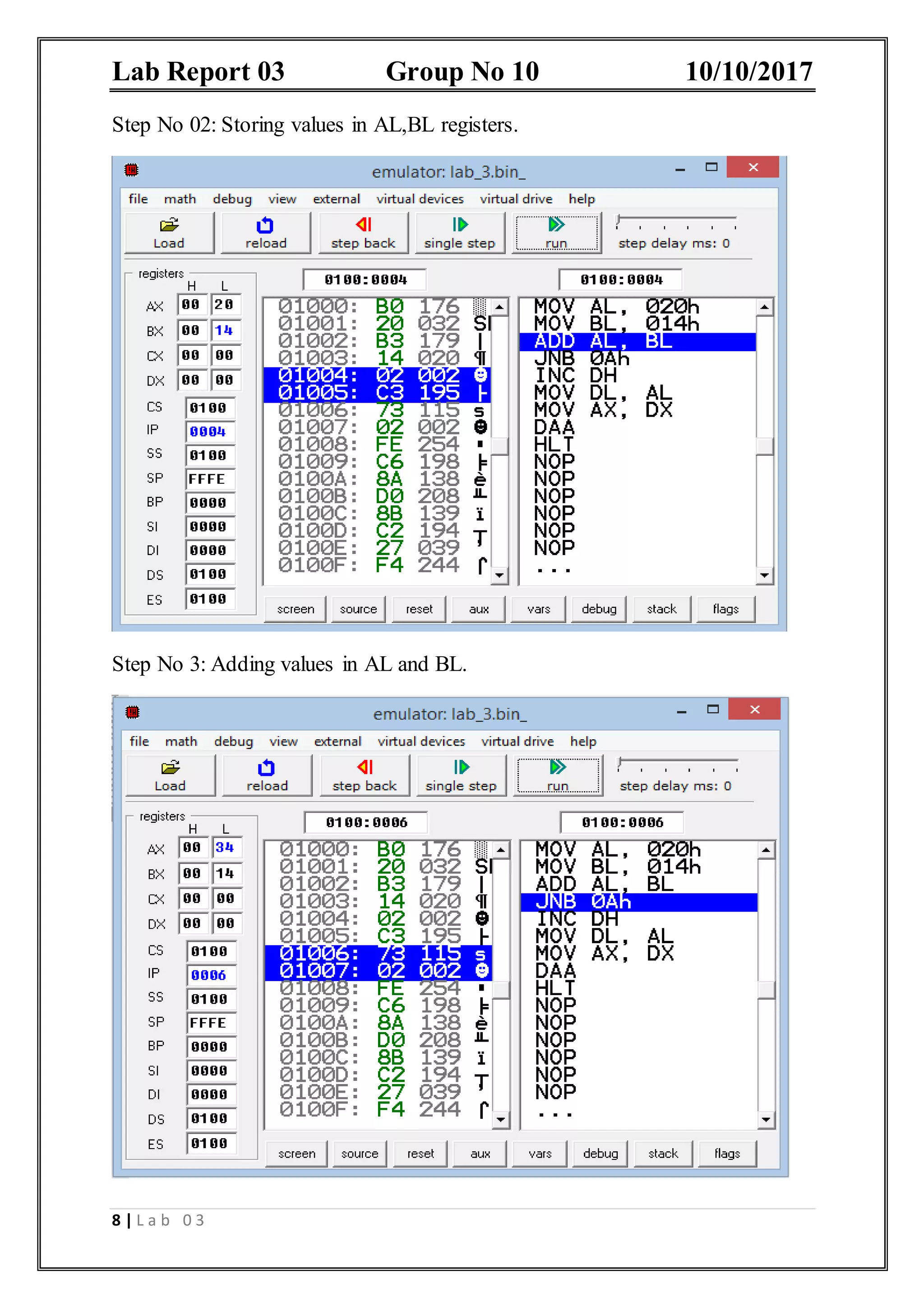Click memory scroll up arrow in top window
Viewport: 924px width, 1307px height.
[499, 307]
